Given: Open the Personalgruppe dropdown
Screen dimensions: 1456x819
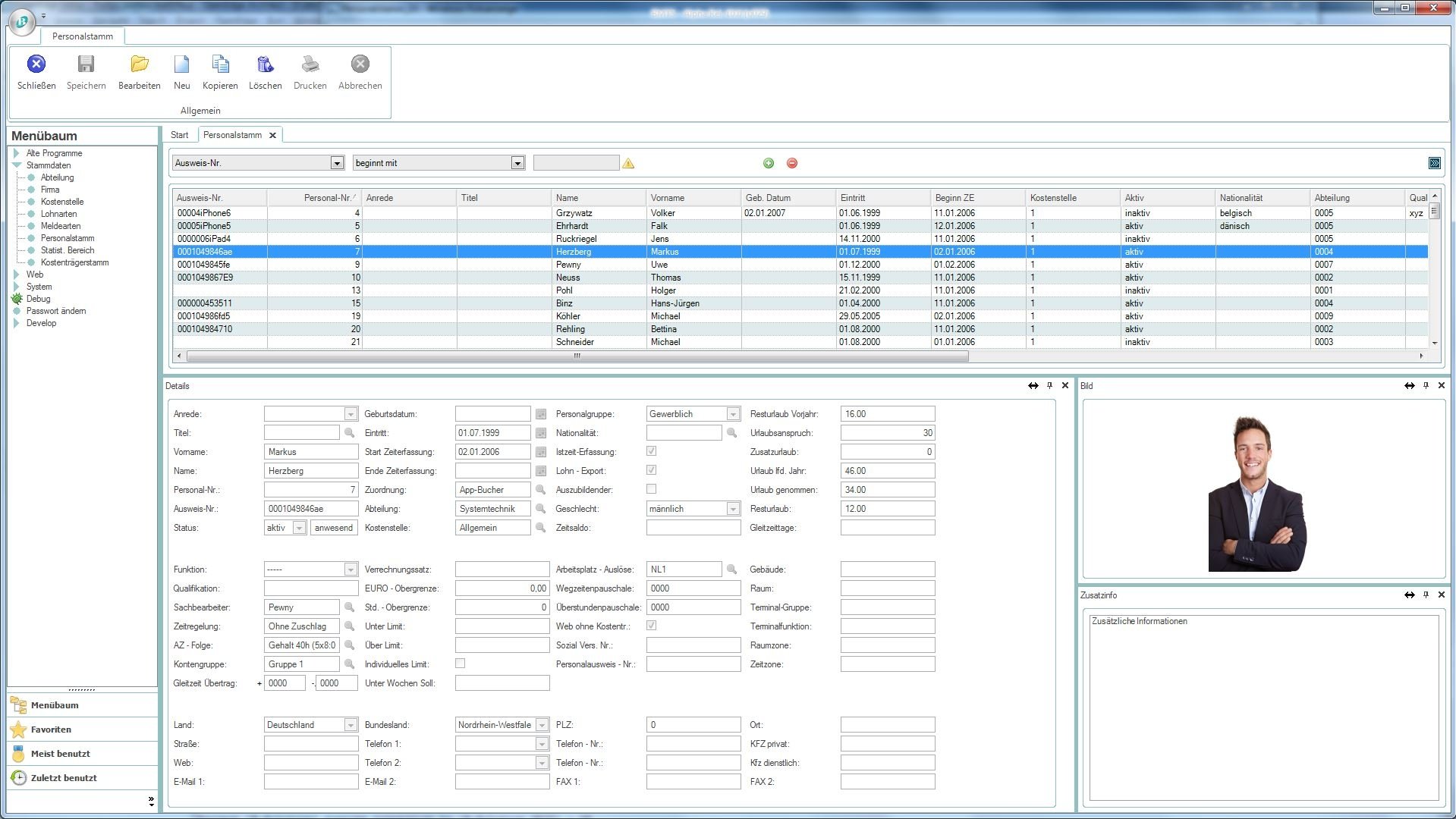Looking at the screenshot, I should coord(732,414).
